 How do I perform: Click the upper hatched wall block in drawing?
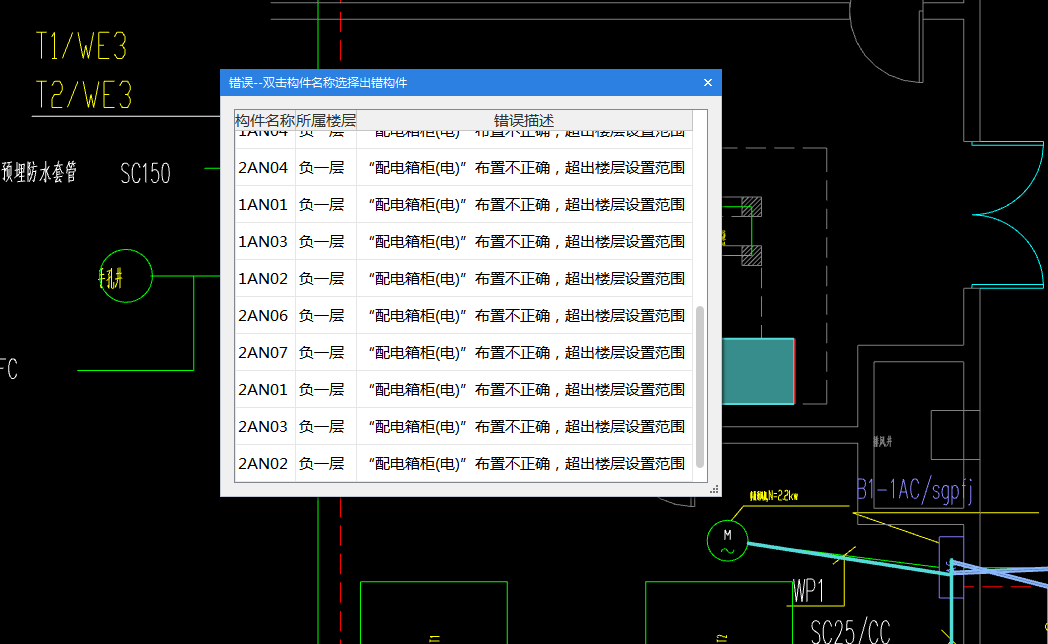click(x=752, y=206)
